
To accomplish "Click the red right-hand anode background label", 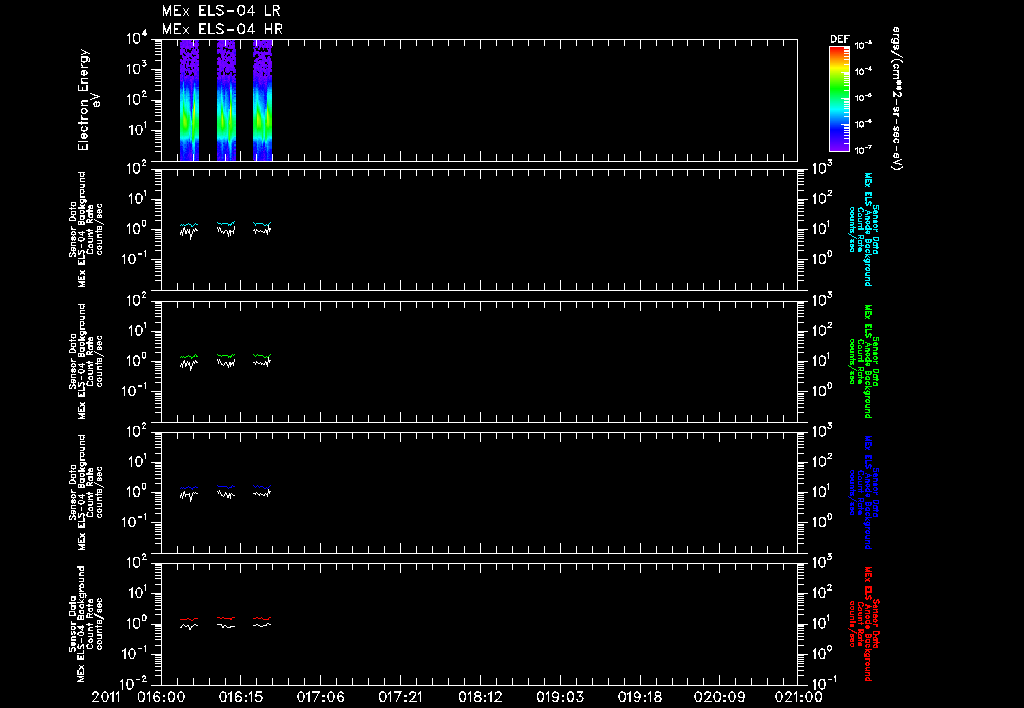I will pos(863,624).
